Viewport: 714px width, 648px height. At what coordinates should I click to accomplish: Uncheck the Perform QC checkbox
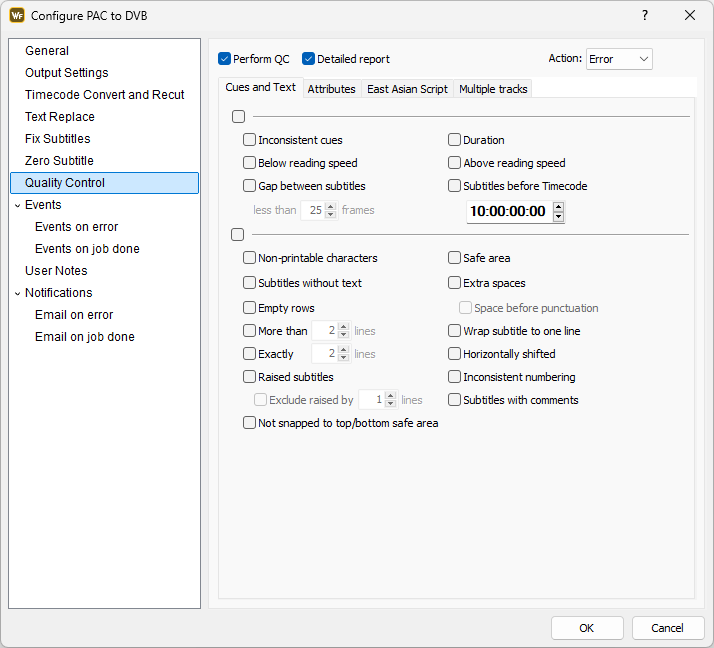[224, 59]
